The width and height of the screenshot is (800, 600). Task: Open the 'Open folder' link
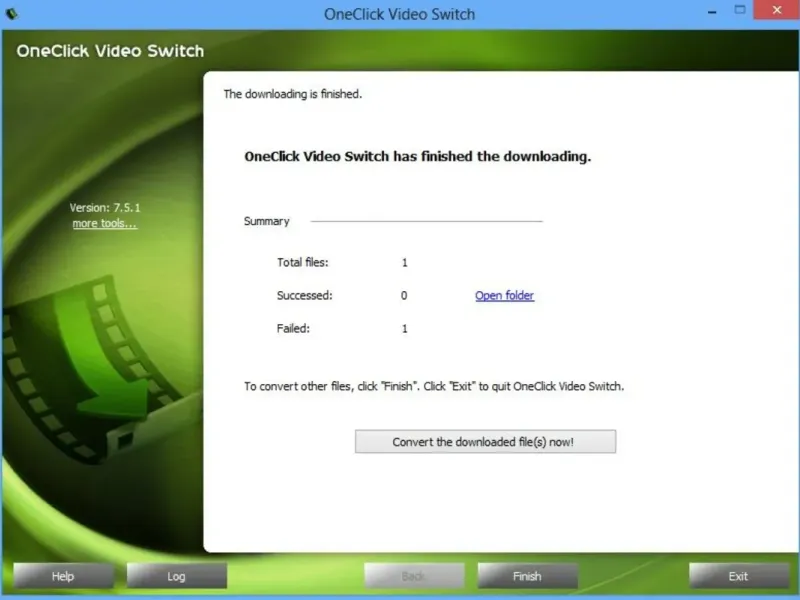[505, 295]
